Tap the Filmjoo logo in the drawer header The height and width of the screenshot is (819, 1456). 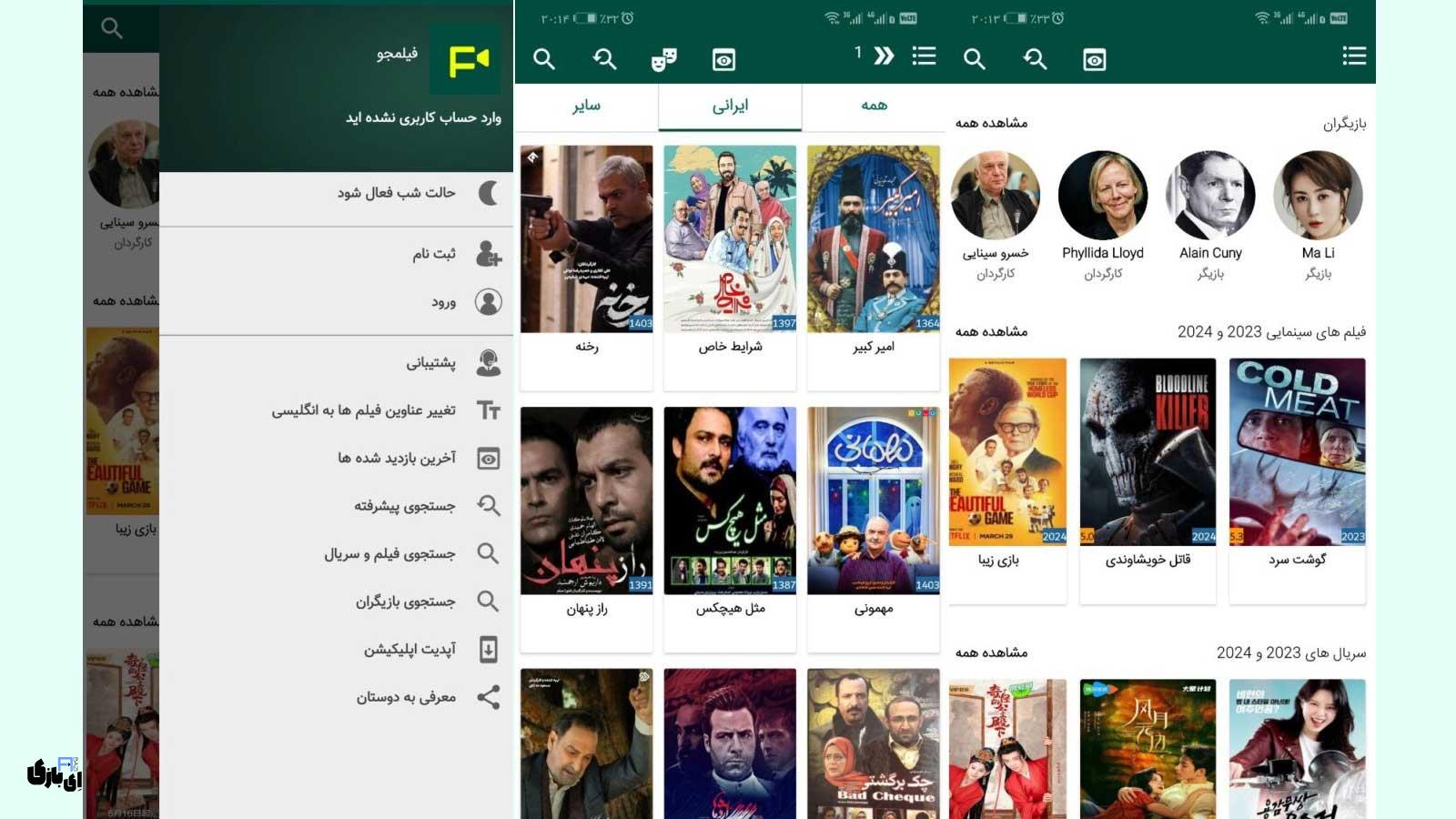pos(465,59)
